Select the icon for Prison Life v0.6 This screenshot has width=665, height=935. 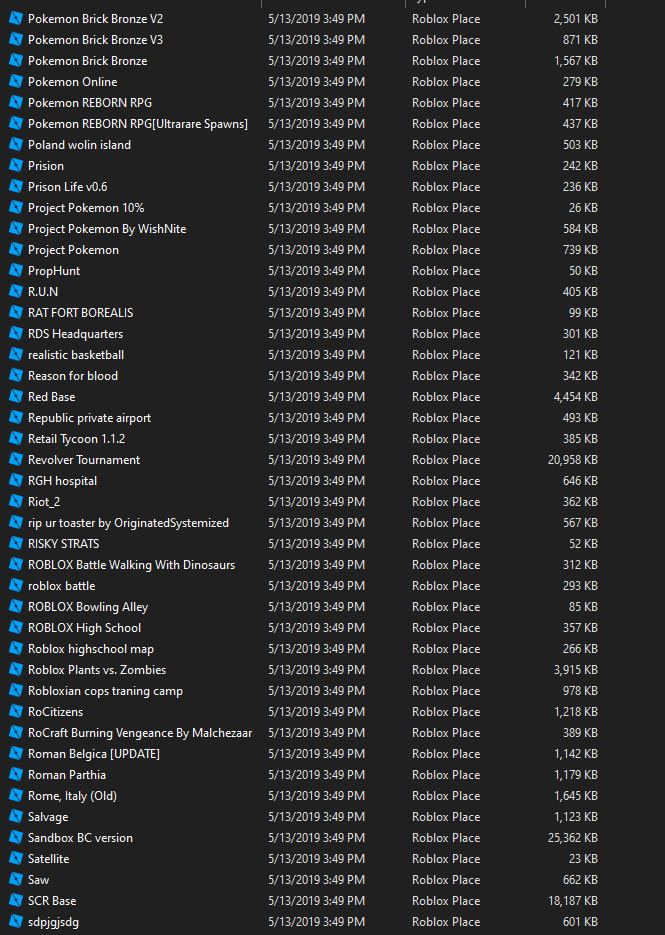pos(16,187)
